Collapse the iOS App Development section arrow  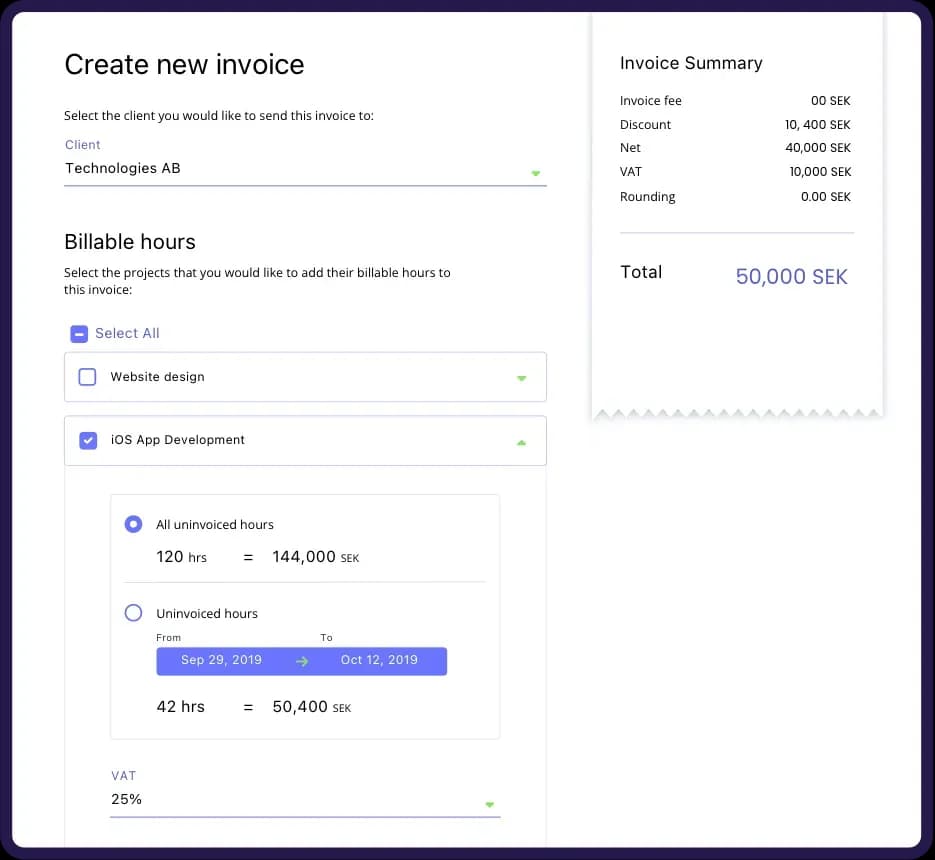[521, 442]
